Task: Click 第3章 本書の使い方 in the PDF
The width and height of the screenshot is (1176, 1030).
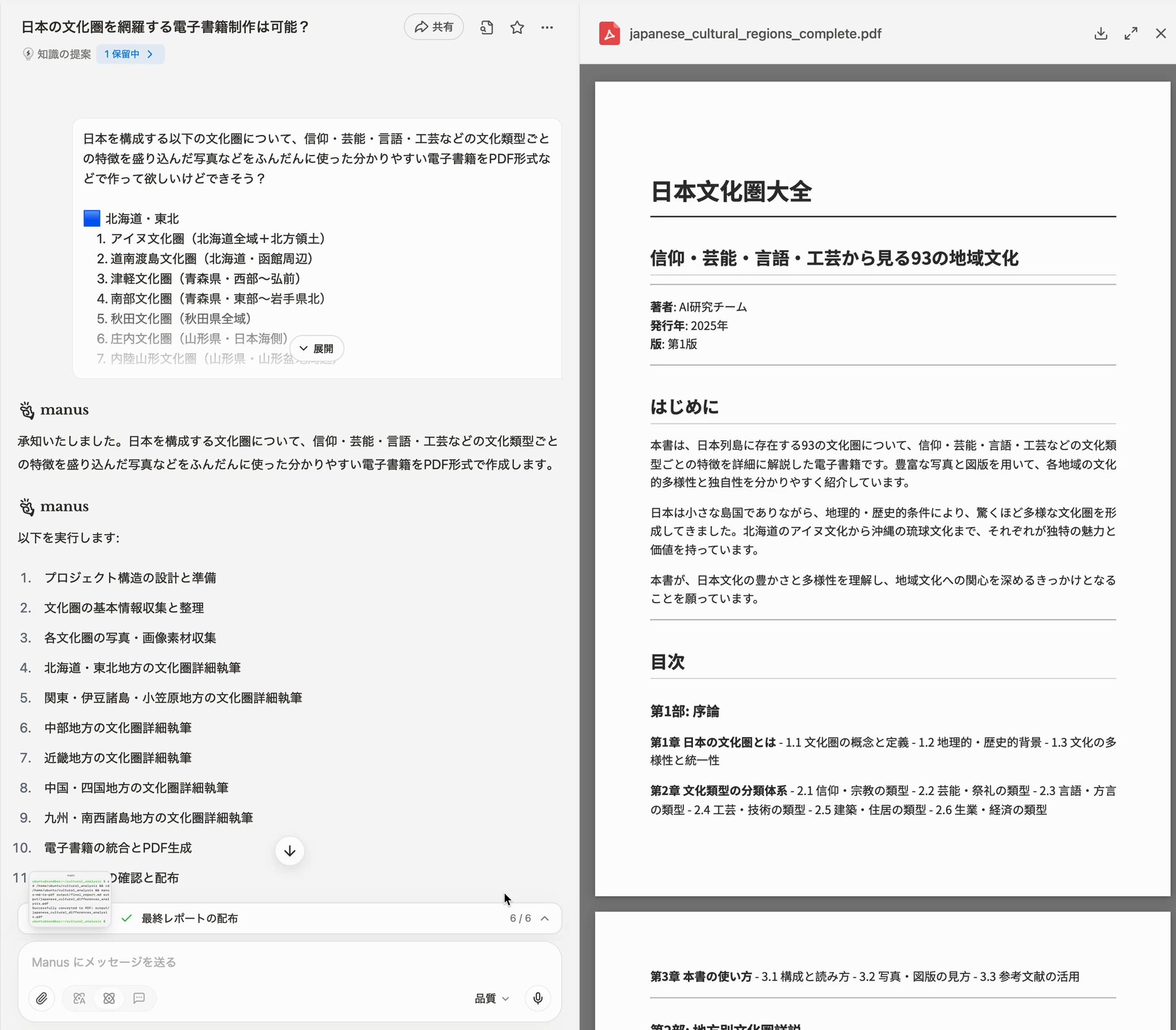Action: click(701, 976)
